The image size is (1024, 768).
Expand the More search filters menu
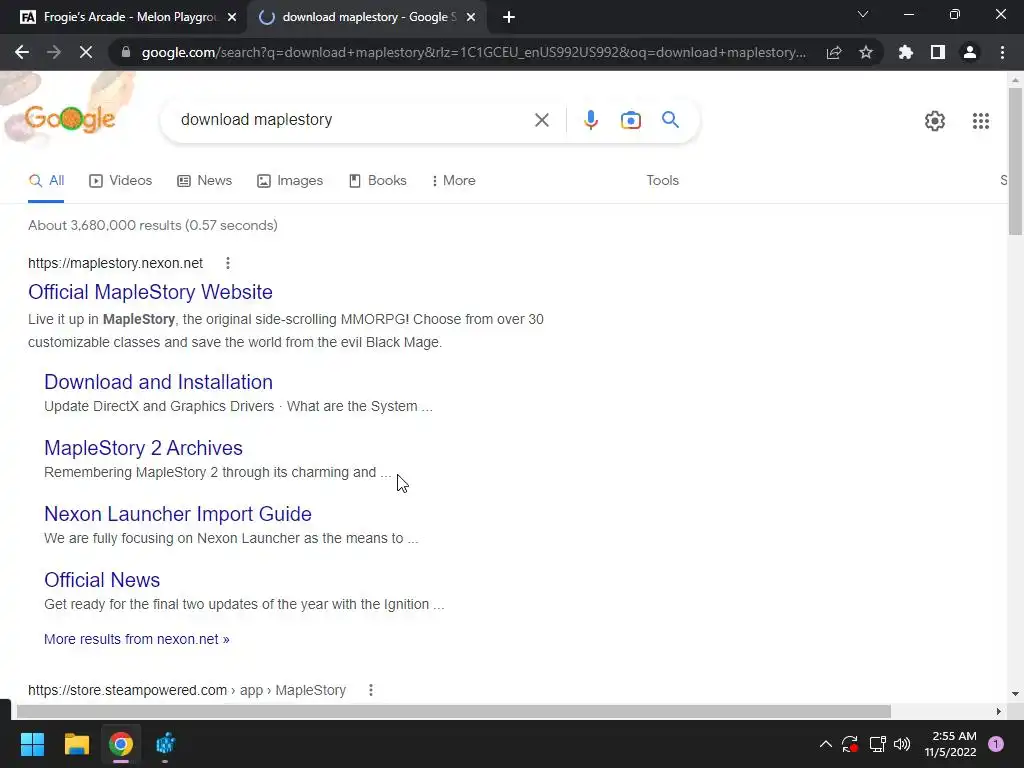click(454, 180)
